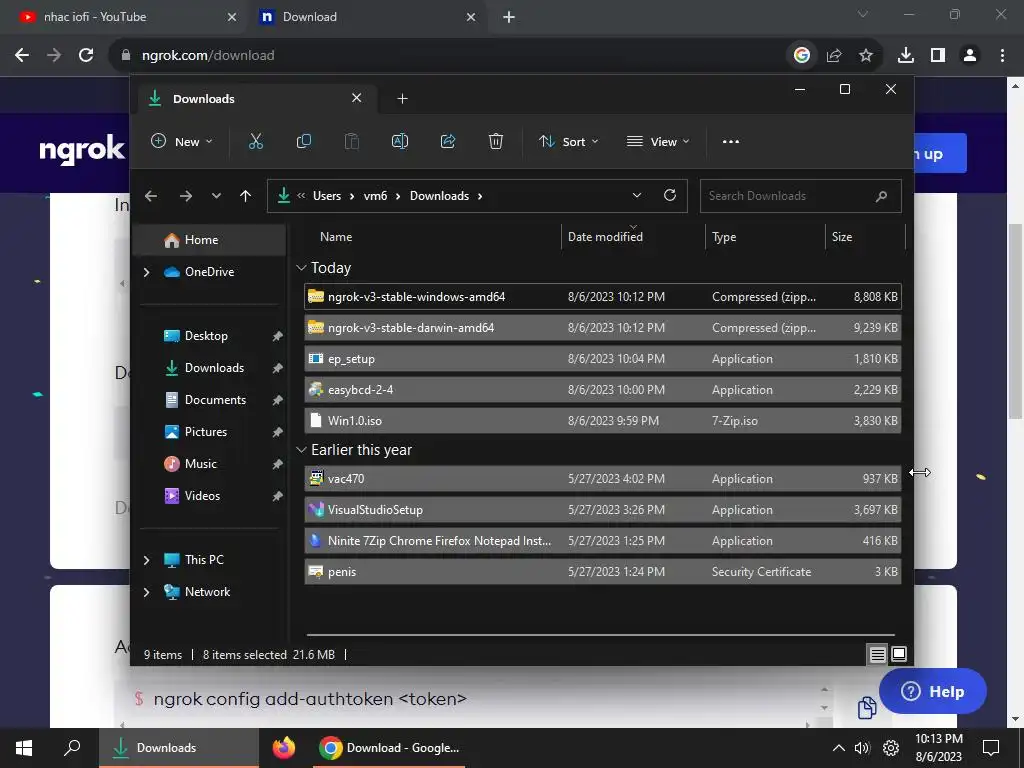The height and width of the screenshot is (768, 1024).
Task: Expand This PC in the navigation pane
Action: pos(146,560)
